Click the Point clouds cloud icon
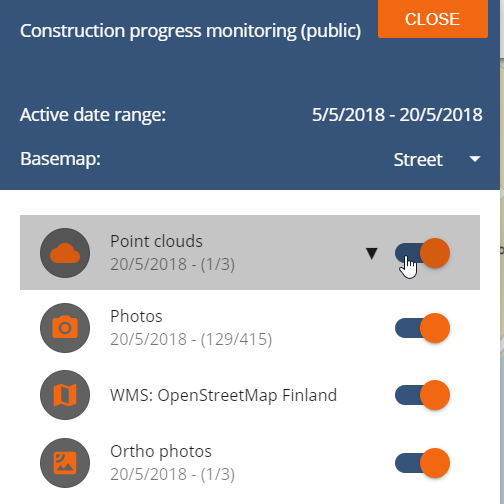 pyautogui.click(x=65, y=253)
